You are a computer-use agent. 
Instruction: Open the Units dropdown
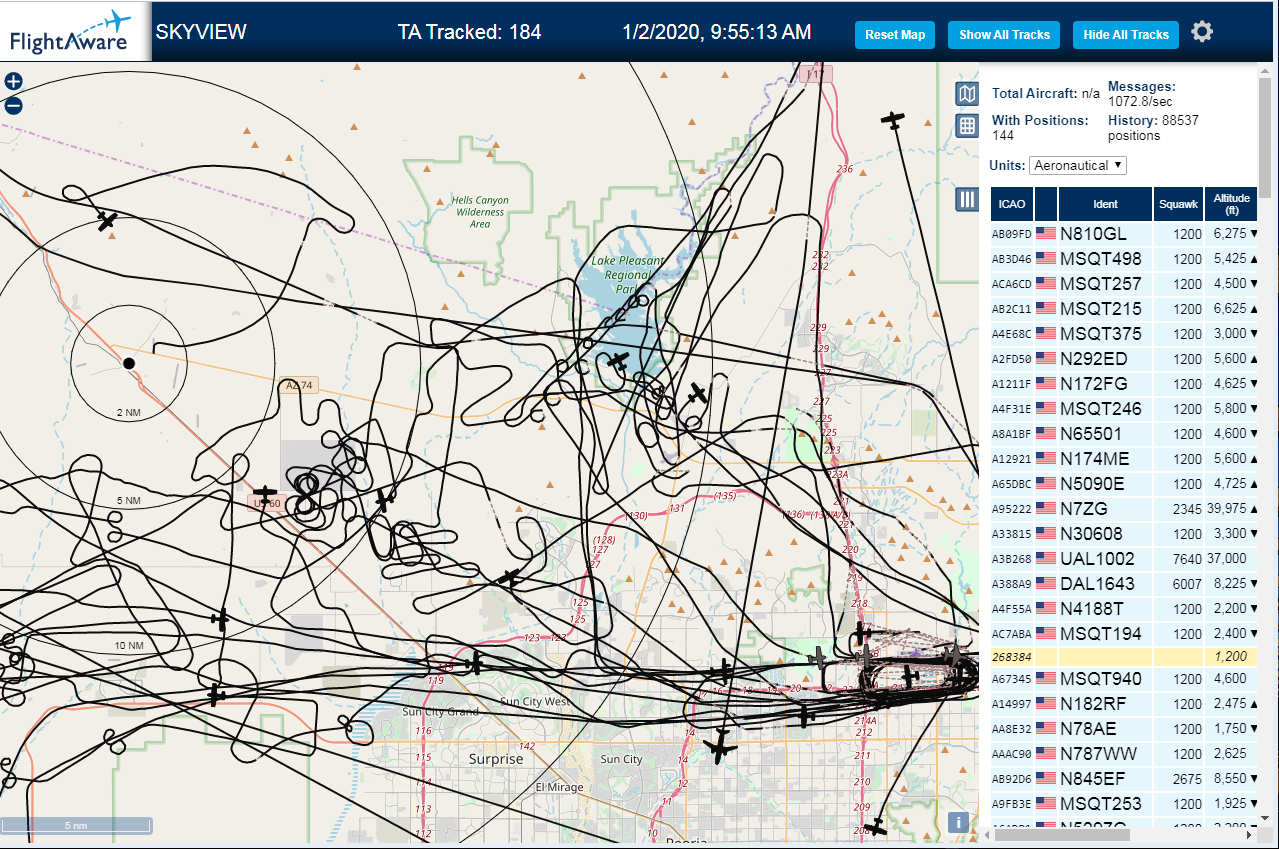click(1078, 165)
